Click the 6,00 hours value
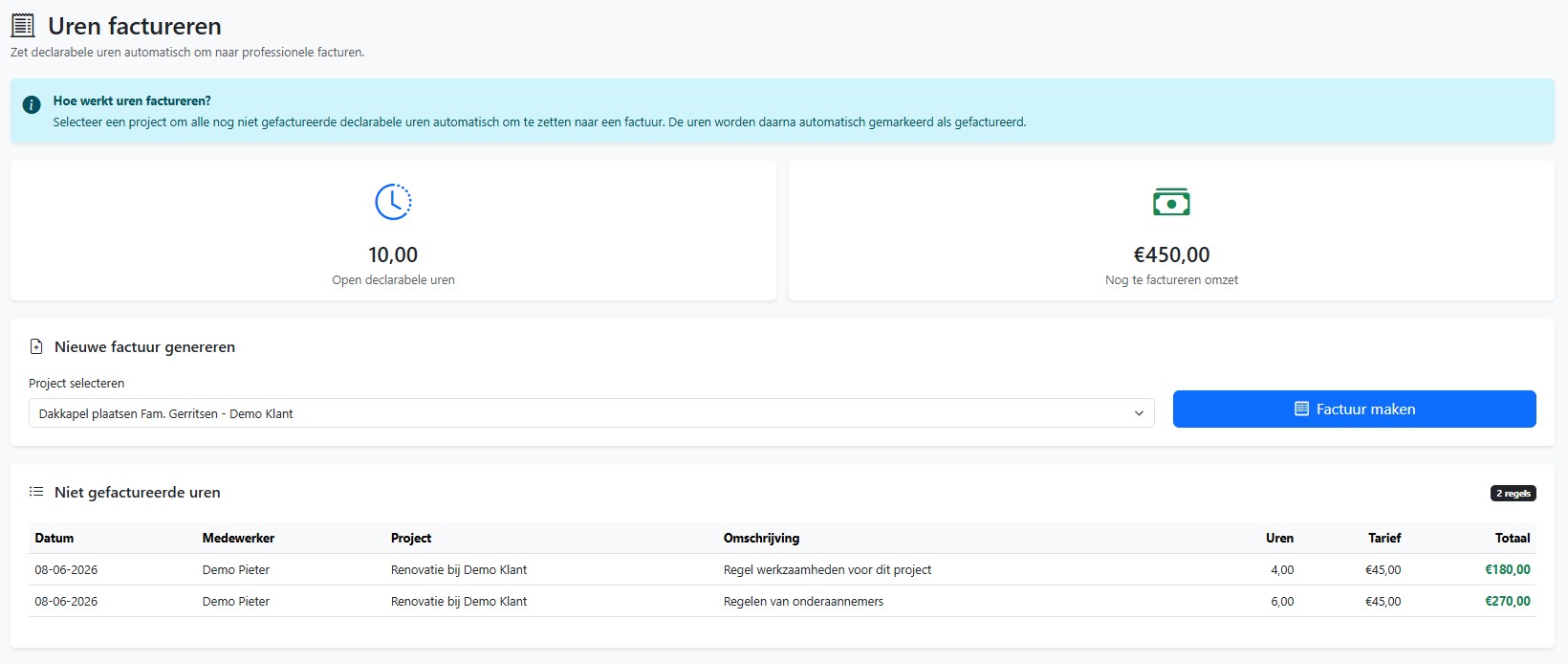Viewport: 1568px width, 664px height. (x=1282, y=601)
